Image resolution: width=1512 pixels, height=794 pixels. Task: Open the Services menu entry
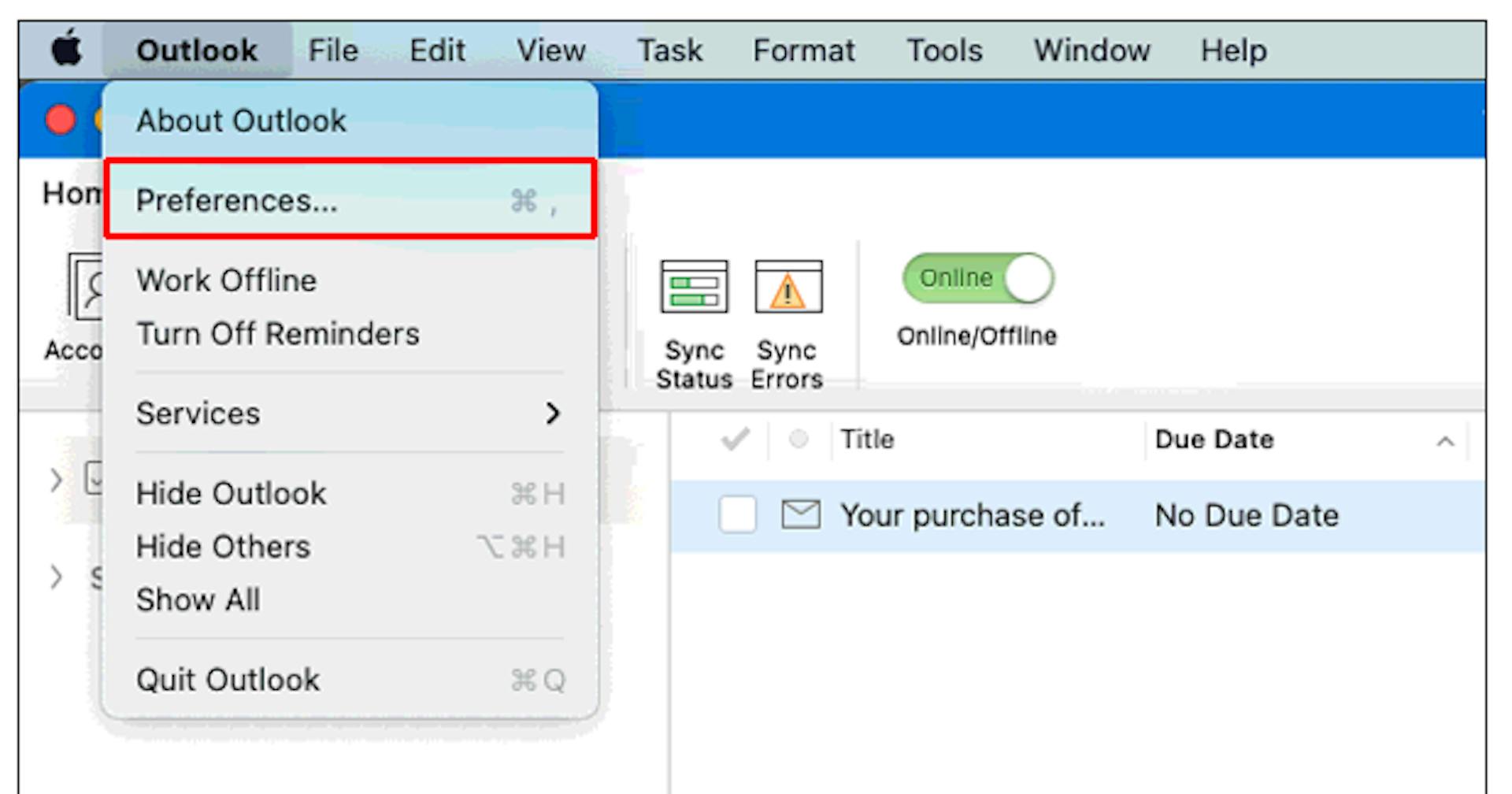pyautogui.click(x=350, y=413)
